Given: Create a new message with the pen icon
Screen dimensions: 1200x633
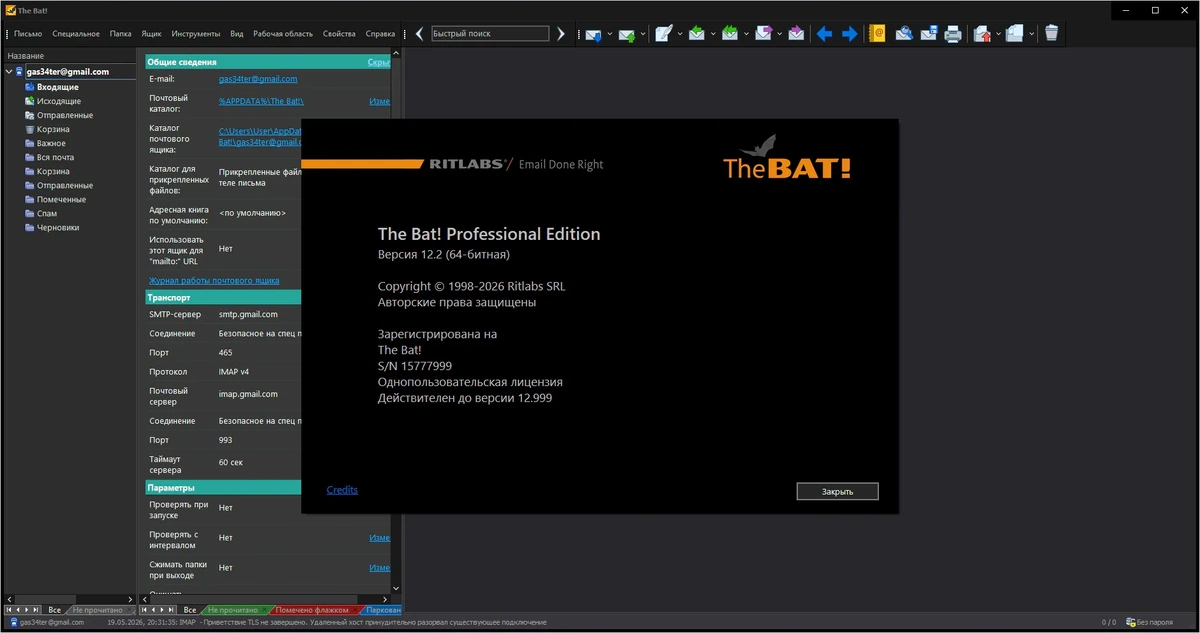Looking at the screenshot, I should [663, 33].
